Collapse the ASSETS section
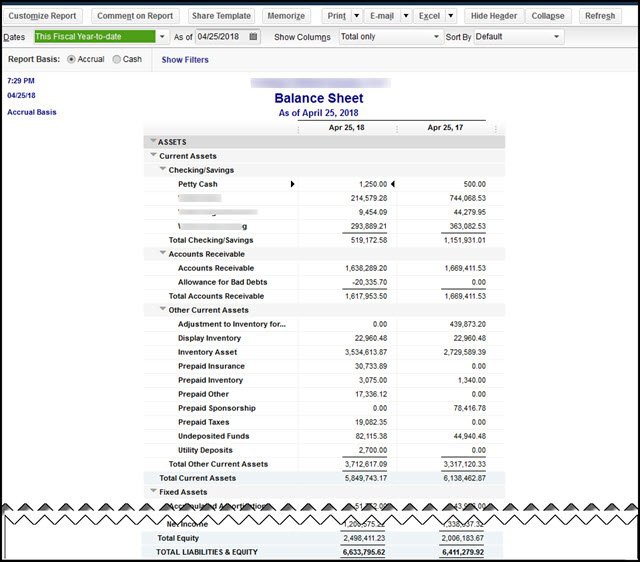The height and width of the screenshot is (562, 640). coord(152,142)
